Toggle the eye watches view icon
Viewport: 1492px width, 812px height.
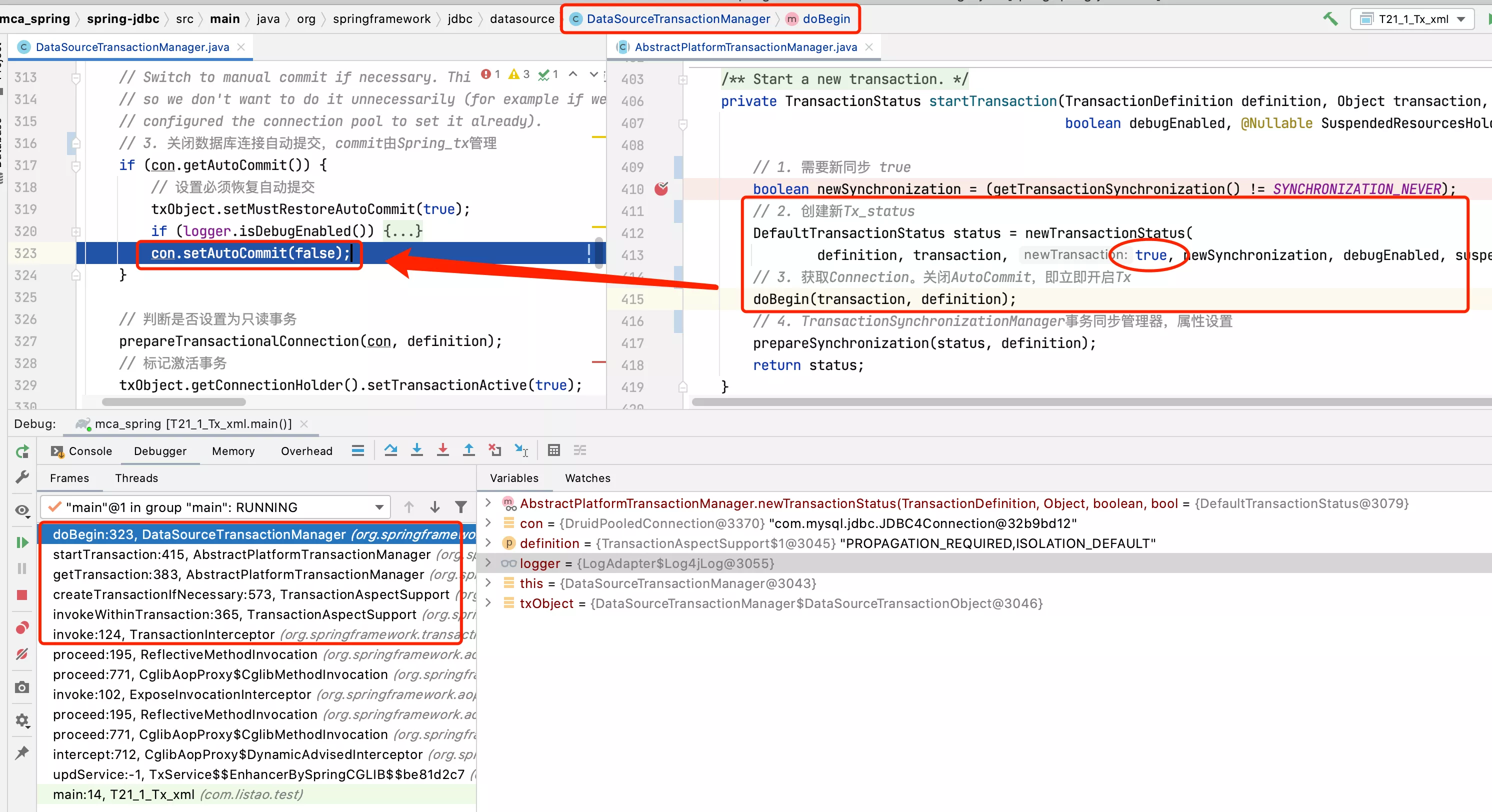pos(22,510)
